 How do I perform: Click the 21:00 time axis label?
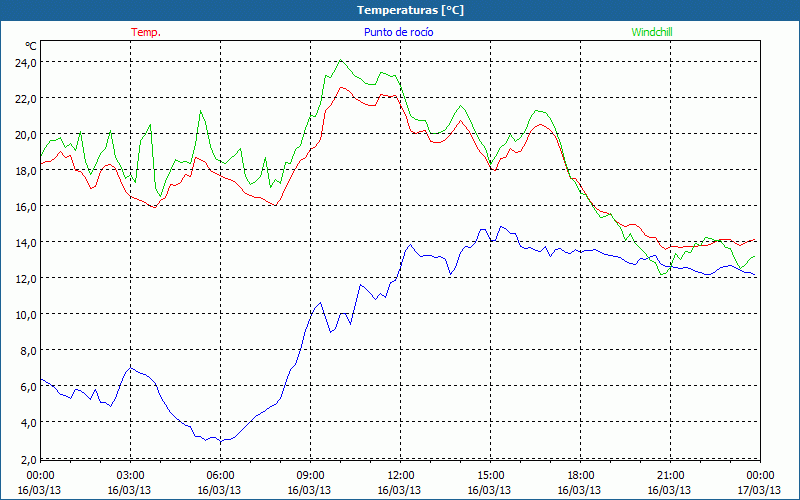coord(670,476)
